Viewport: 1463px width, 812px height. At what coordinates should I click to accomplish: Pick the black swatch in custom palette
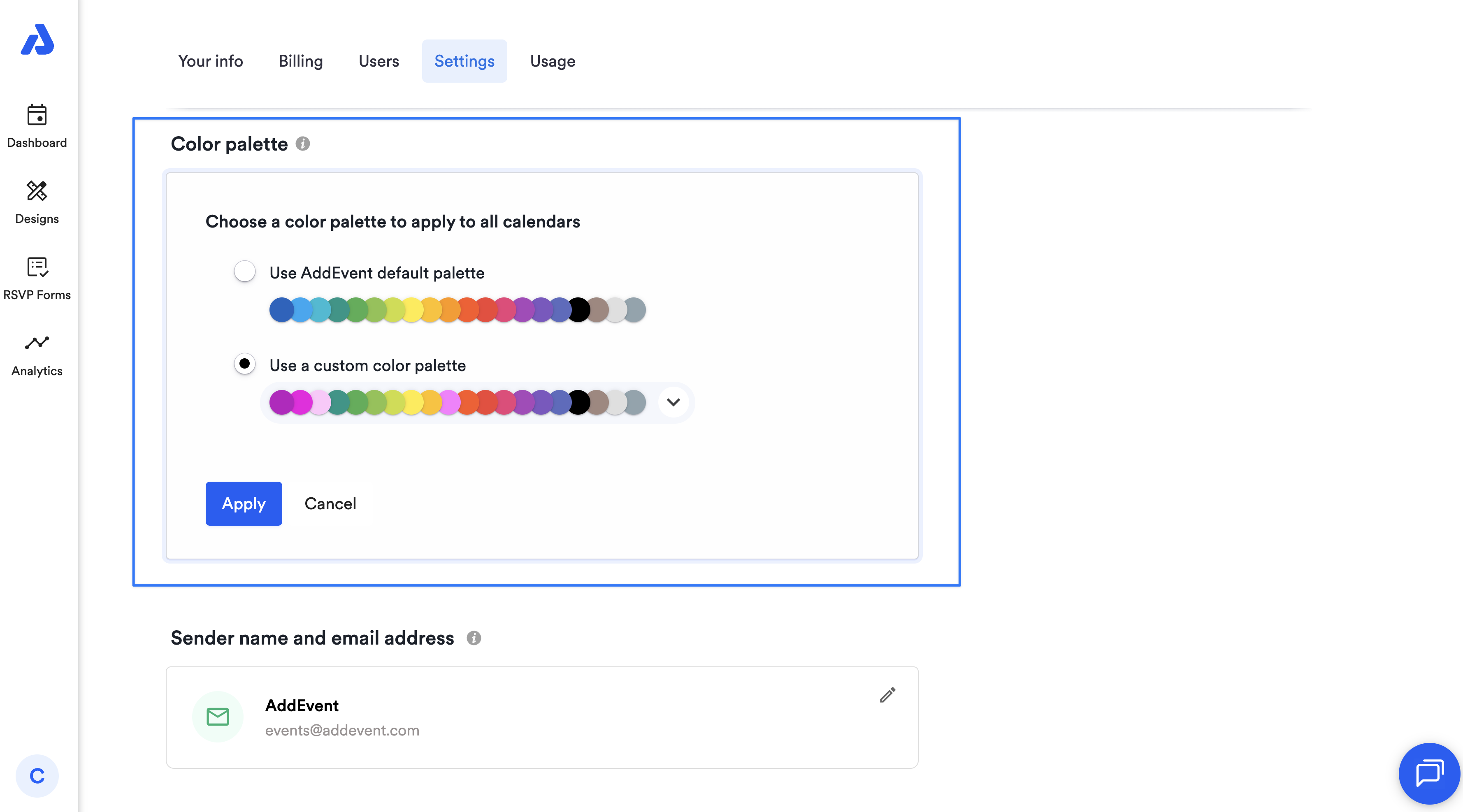579,403
